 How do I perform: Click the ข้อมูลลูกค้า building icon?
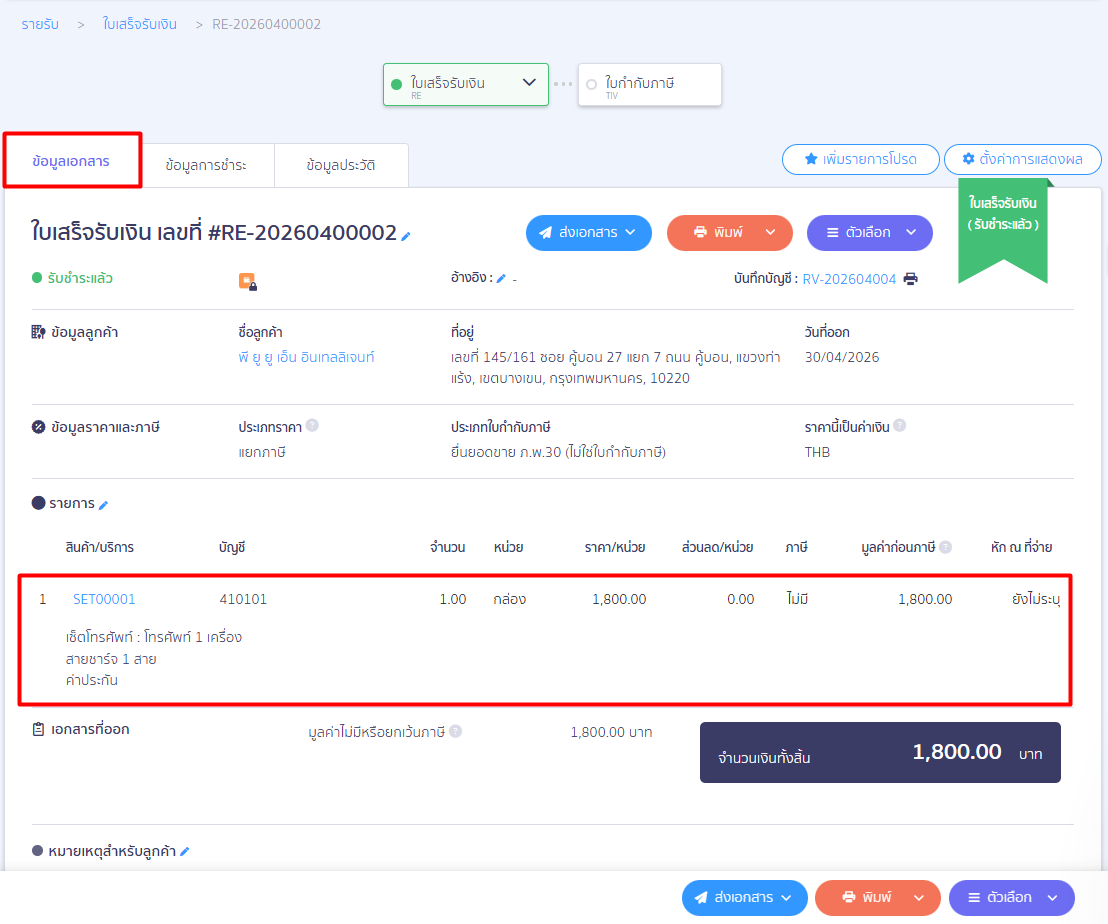pyautogui.click(x=38, y=332)
